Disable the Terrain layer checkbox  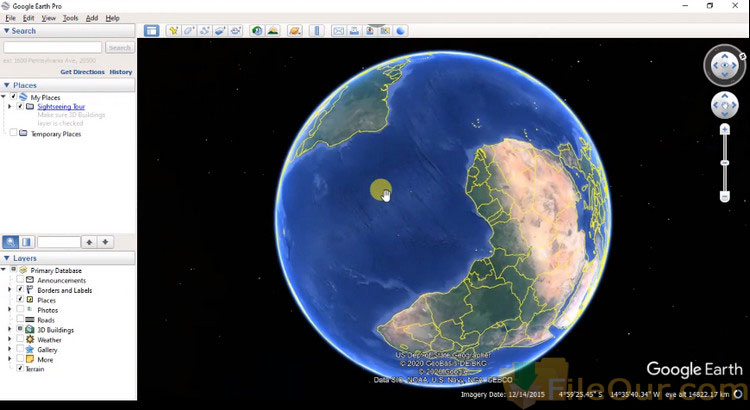coord(20,368)
